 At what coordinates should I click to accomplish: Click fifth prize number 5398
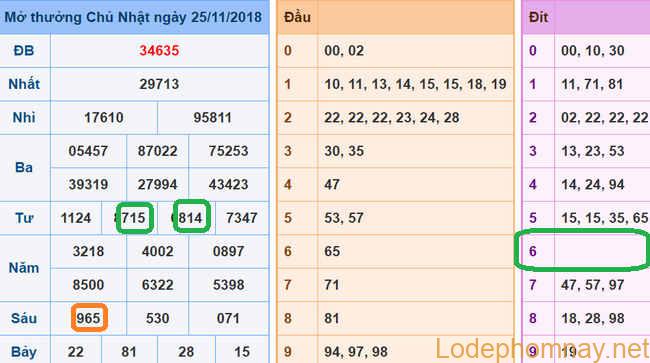[228, 285]
